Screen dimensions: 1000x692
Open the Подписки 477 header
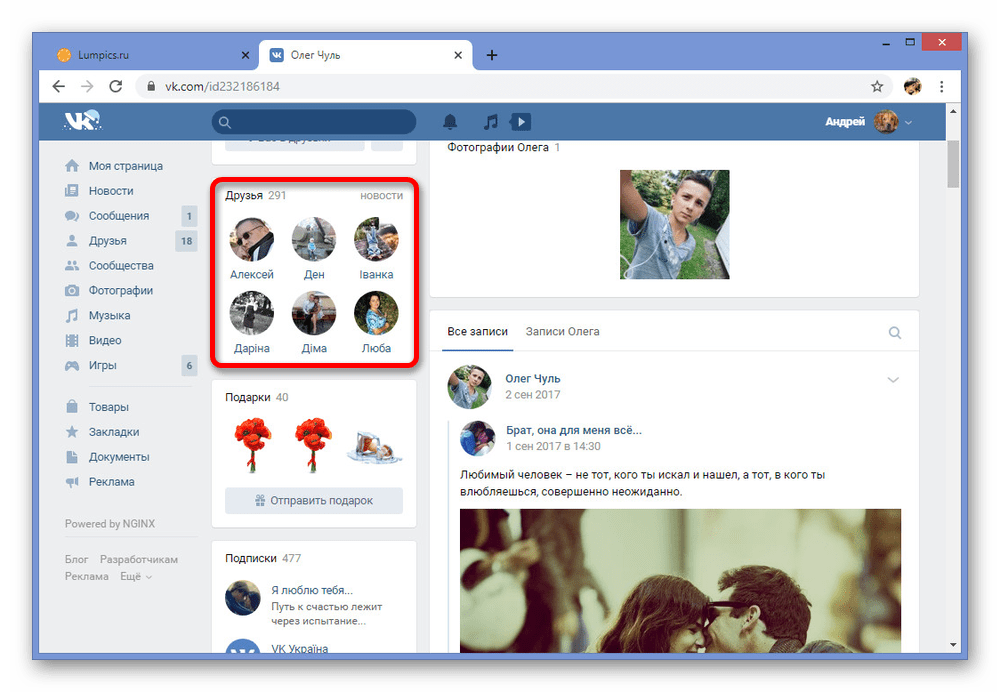[263, 558]
